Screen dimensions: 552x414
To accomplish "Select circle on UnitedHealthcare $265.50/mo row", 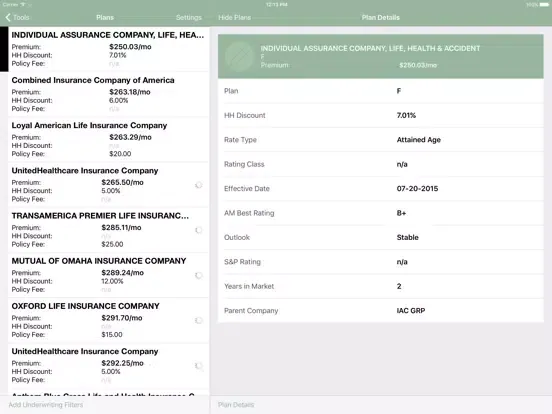I will [199, 185].
